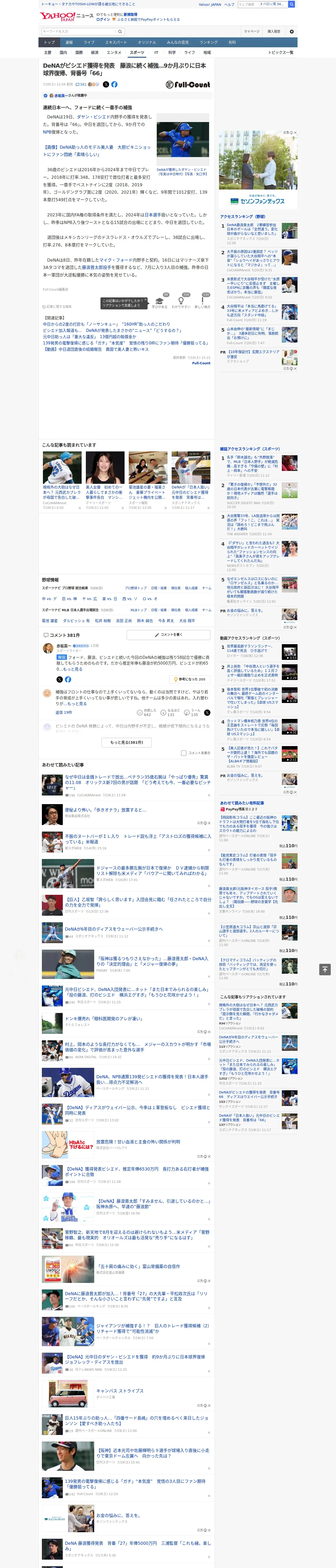Click the blue web search button
Viewport: 336px width, 1568px height.
click(x=292, y=4)
